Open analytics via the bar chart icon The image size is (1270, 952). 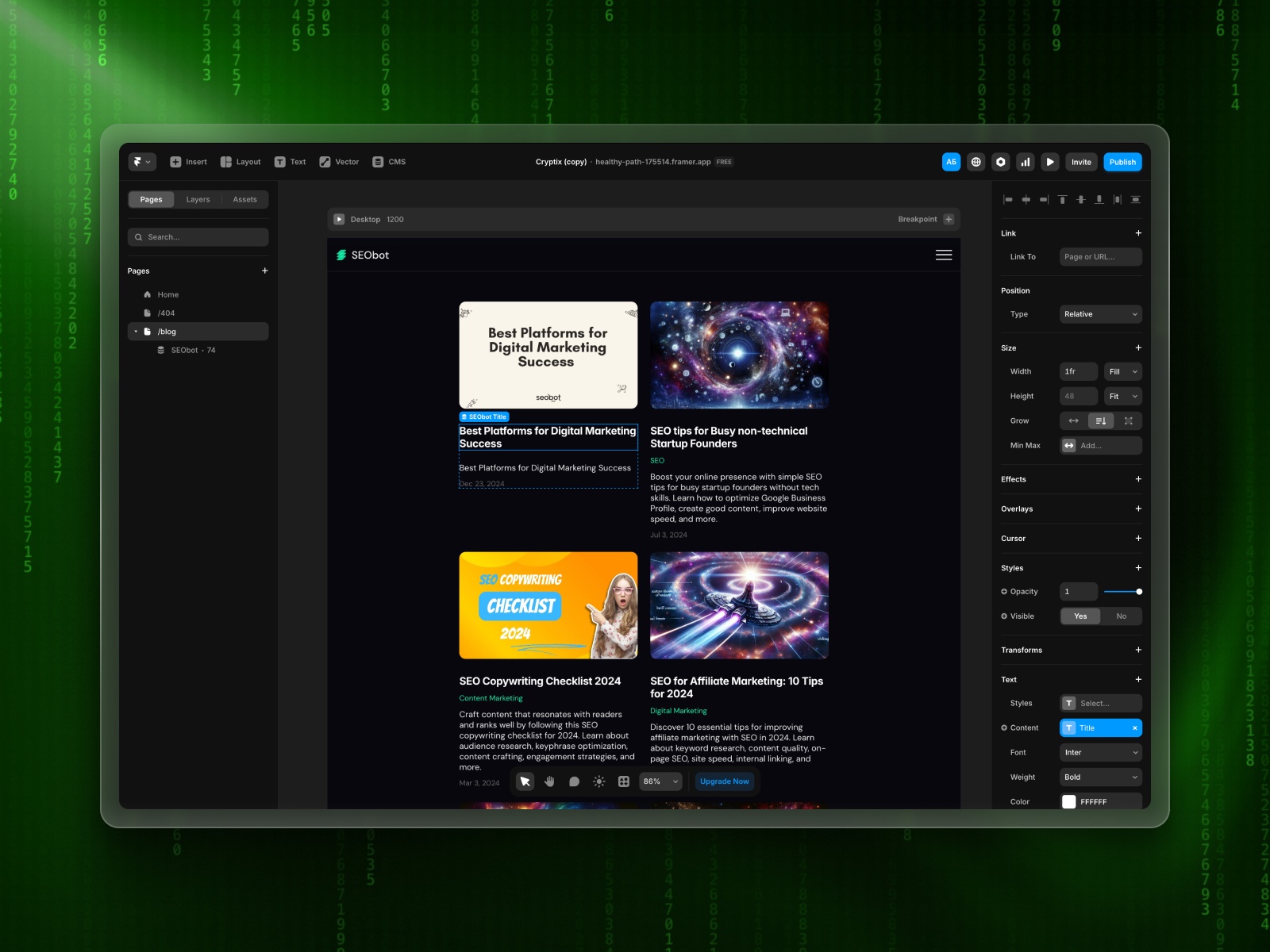pyautogui.click(x=1026, y=161)
